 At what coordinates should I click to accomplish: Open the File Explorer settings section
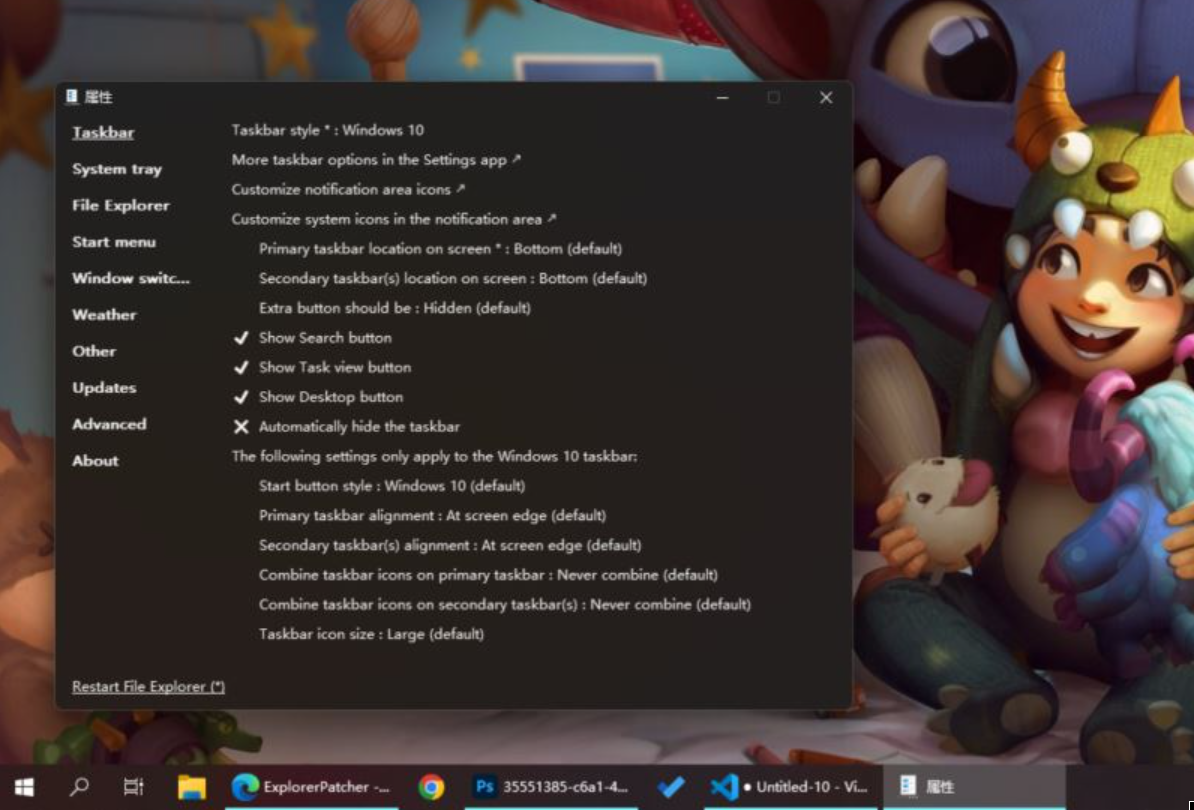click(121, 206)
